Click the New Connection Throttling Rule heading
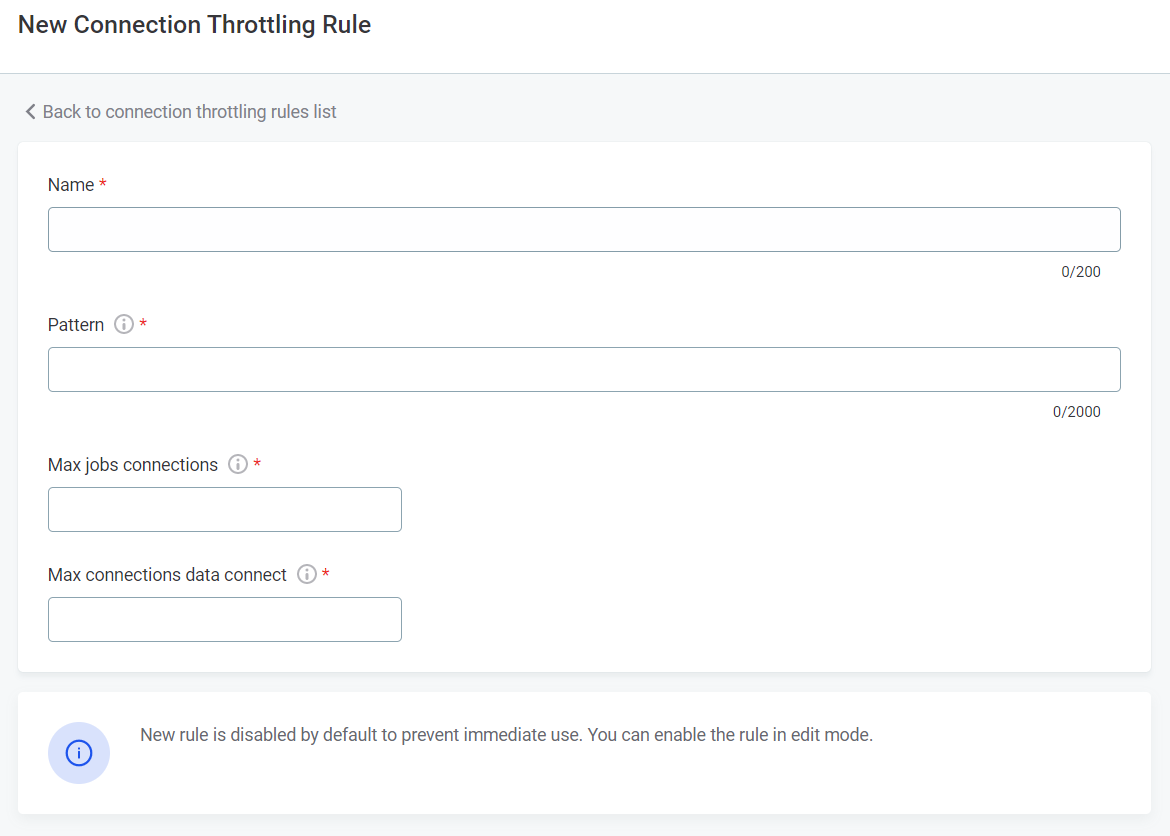1170x836 pixels. [195, 24]
